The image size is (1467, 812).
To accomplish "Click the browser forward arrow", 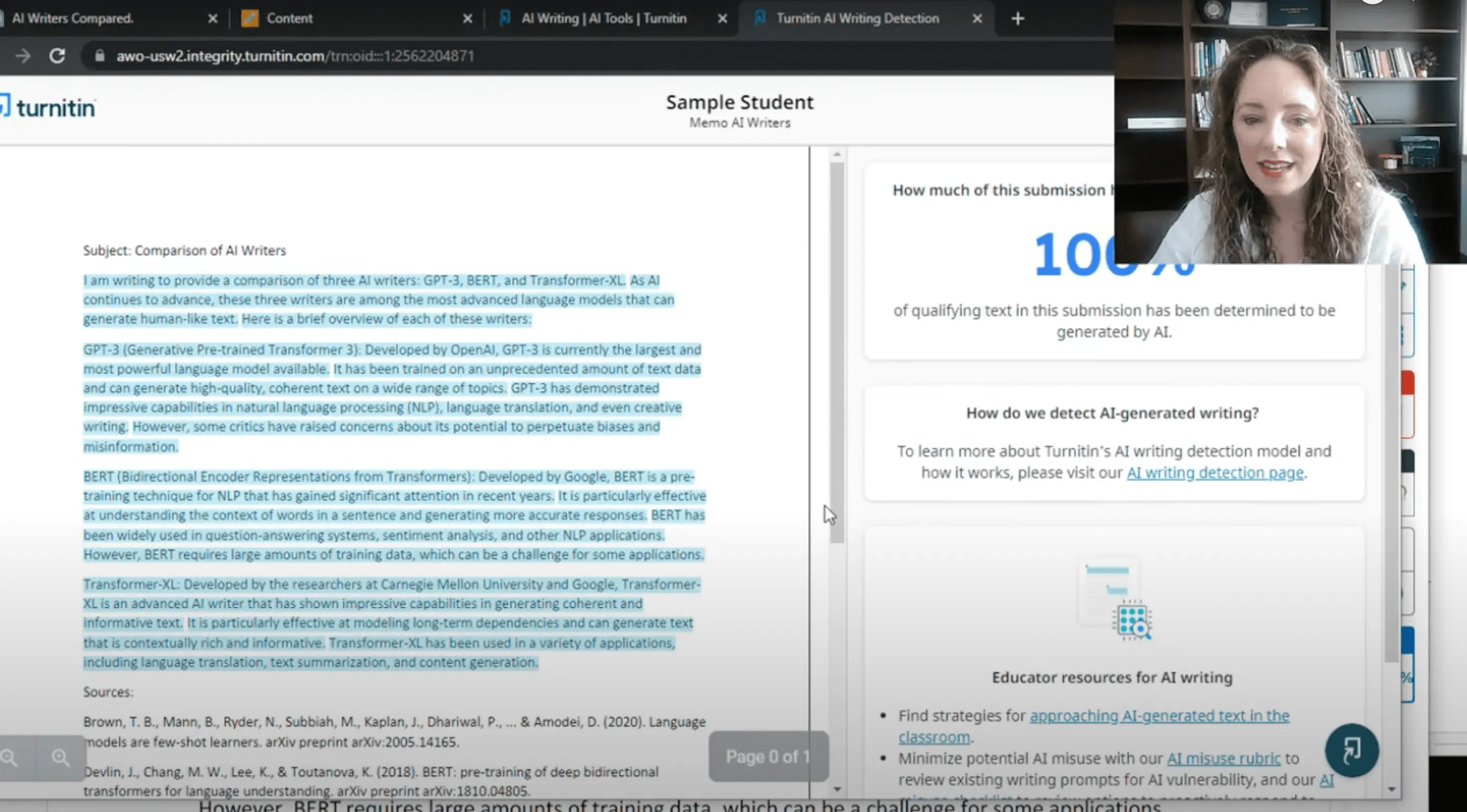I will coord(23,56).
